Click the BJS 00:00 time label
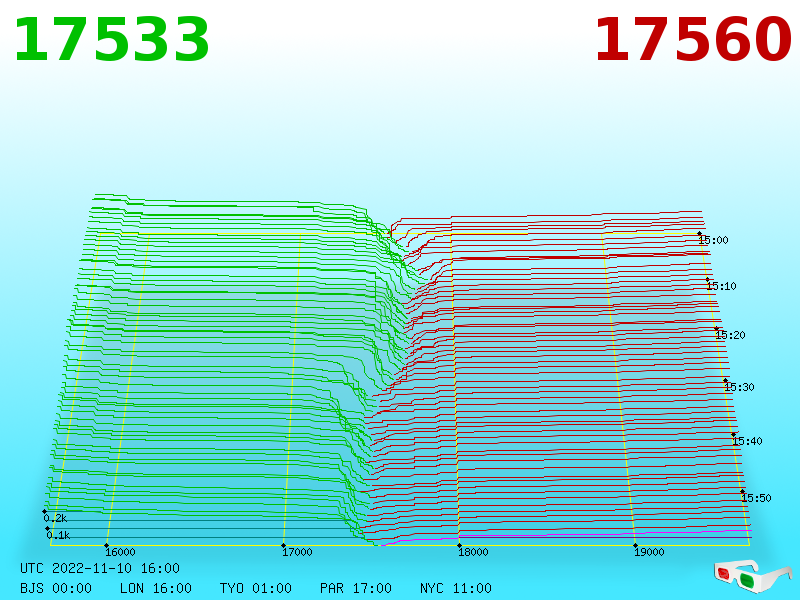This screenshot has height=600, width=800. (x=56, y=588)
